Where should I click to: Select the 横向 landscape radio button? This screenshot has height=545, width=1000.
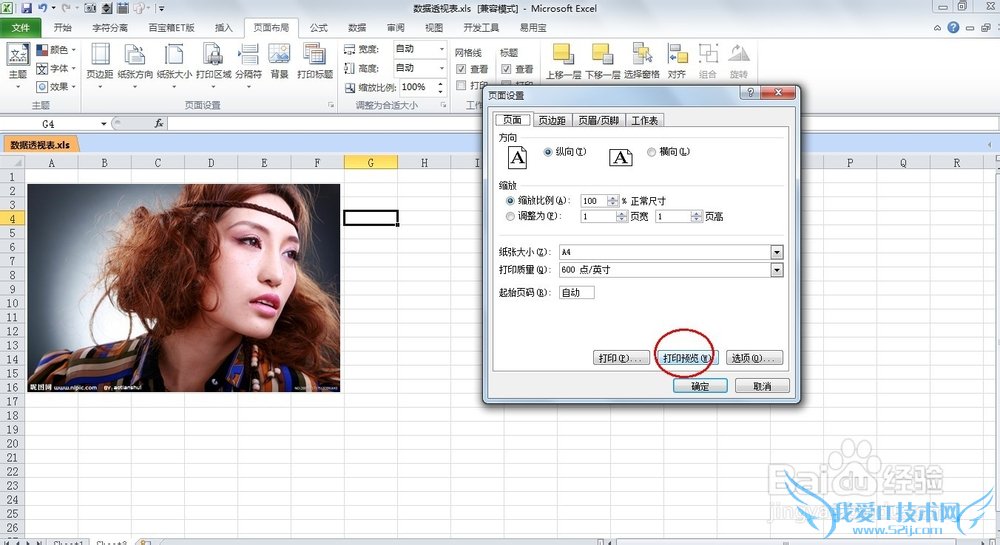pos(652,152)
